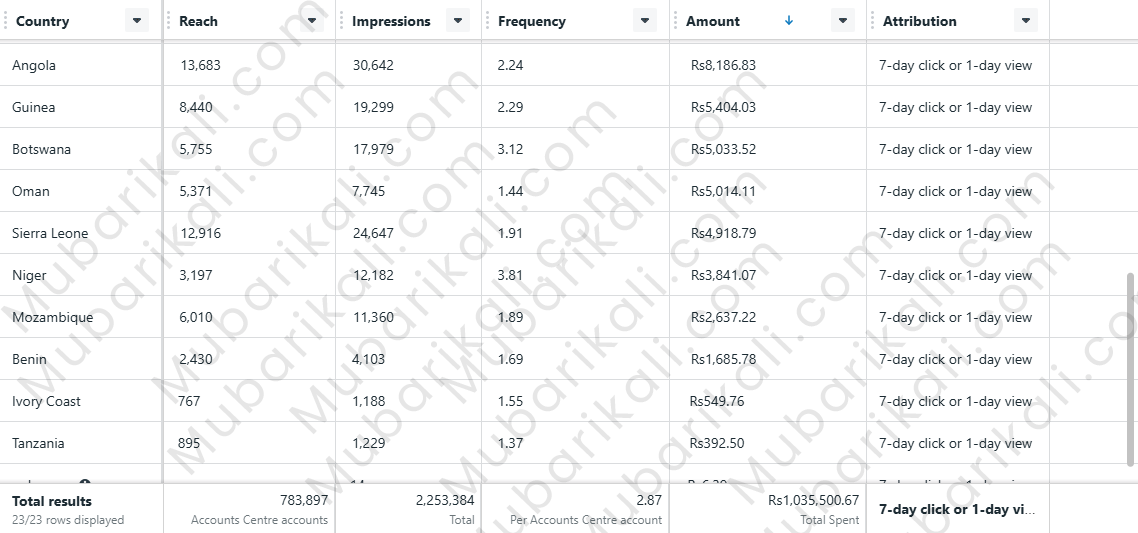Click Botswana's attribution setting cell
The width and height of the screenshot is (1138, 533).
(x=955, y=150)
